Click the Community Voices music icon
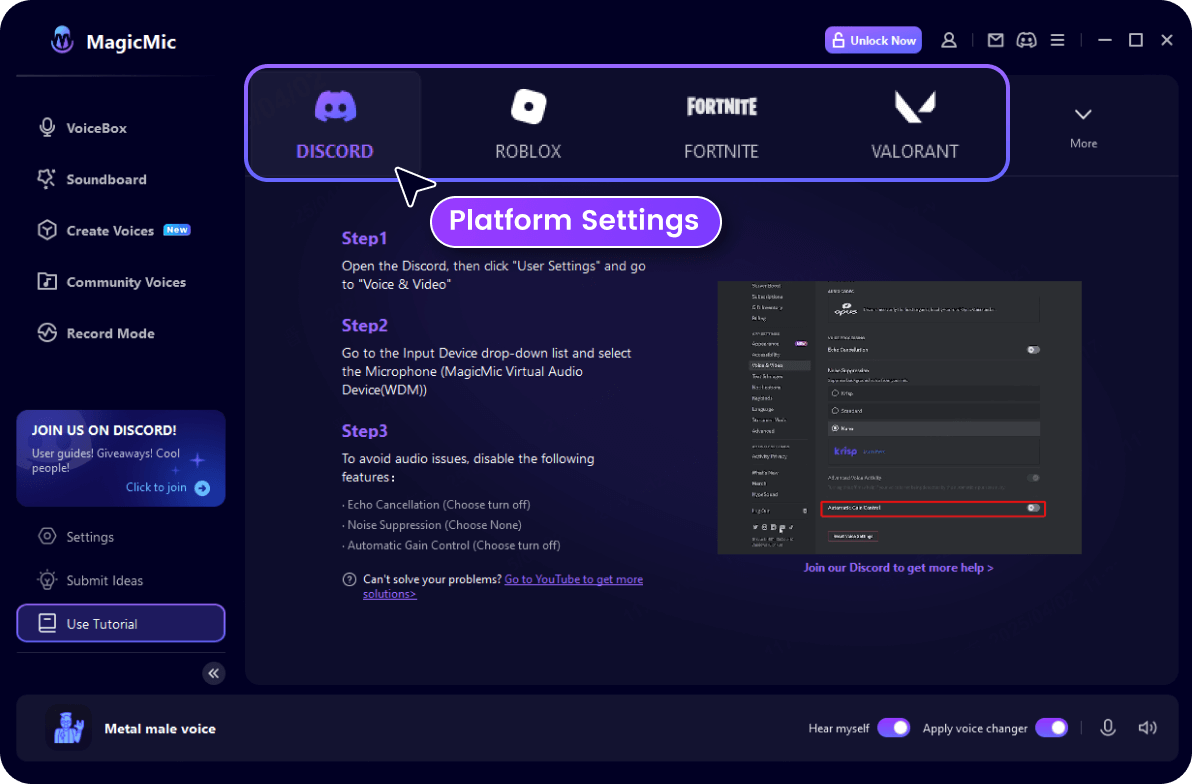This screenshot has height=784, width=1192. point(47,281)
